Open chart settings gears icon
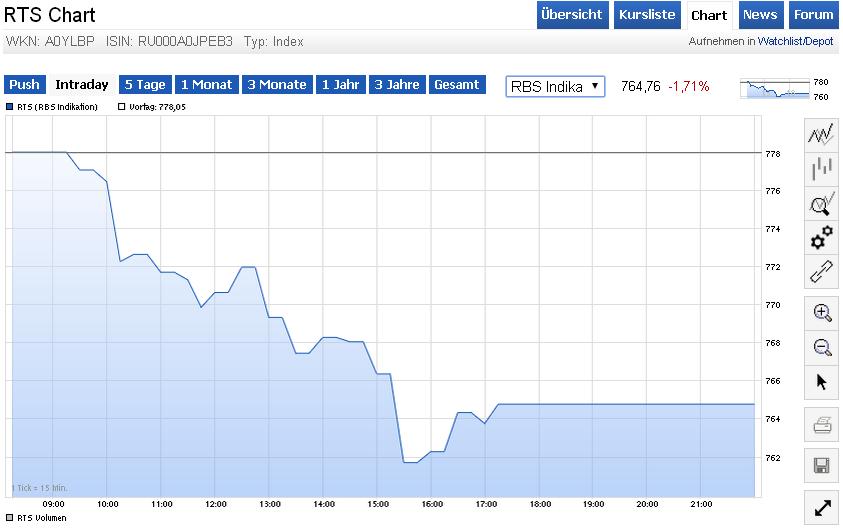843x530 pixels. tap(821, 237)
